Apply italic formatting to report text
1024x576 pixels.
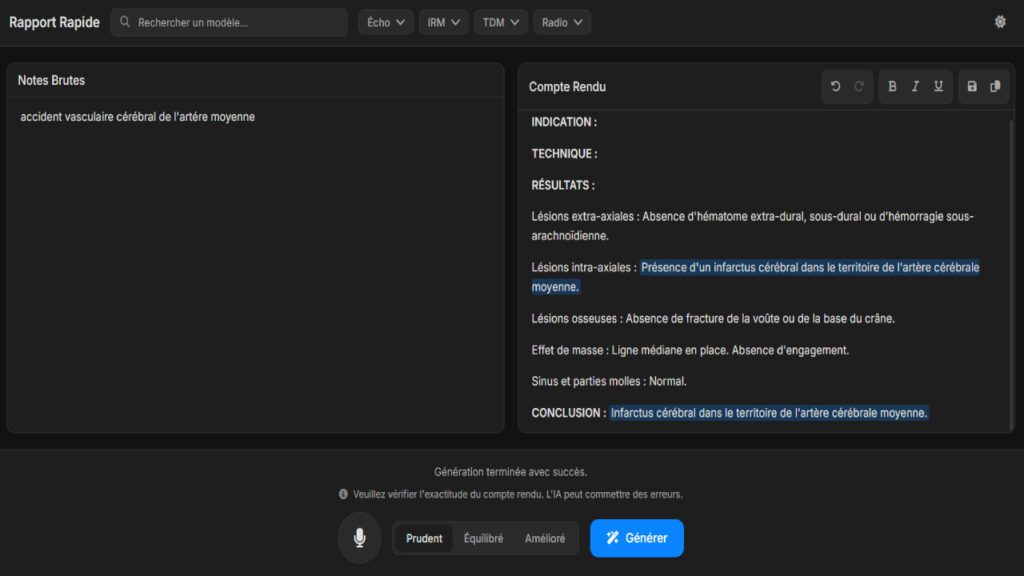(x=915, y=87)
